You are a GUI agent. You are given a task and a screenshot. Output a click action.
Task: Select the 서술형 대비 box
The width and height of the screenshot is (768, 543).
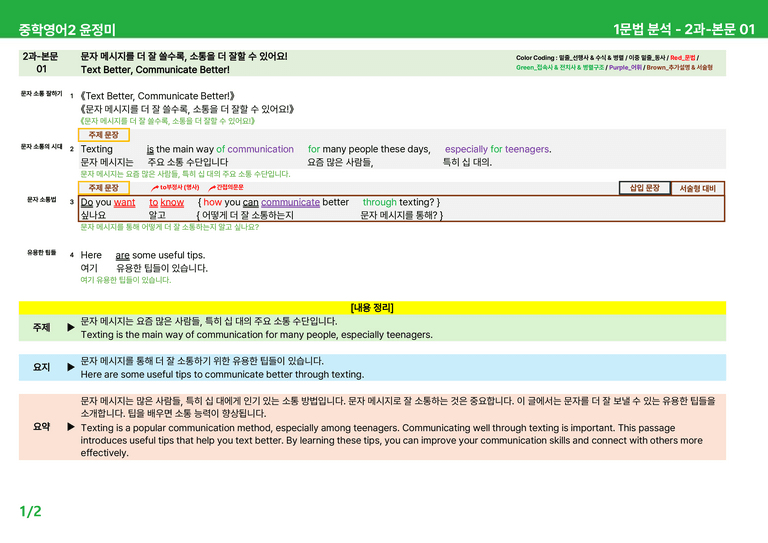point(697,188)
